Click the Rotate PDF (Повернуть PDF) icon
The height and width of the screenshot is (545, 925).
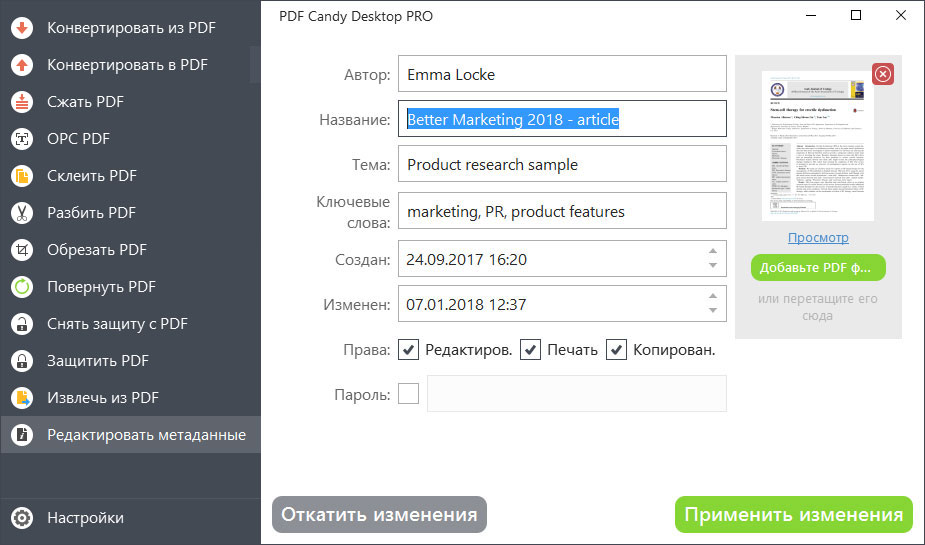[x=21, y=287]
